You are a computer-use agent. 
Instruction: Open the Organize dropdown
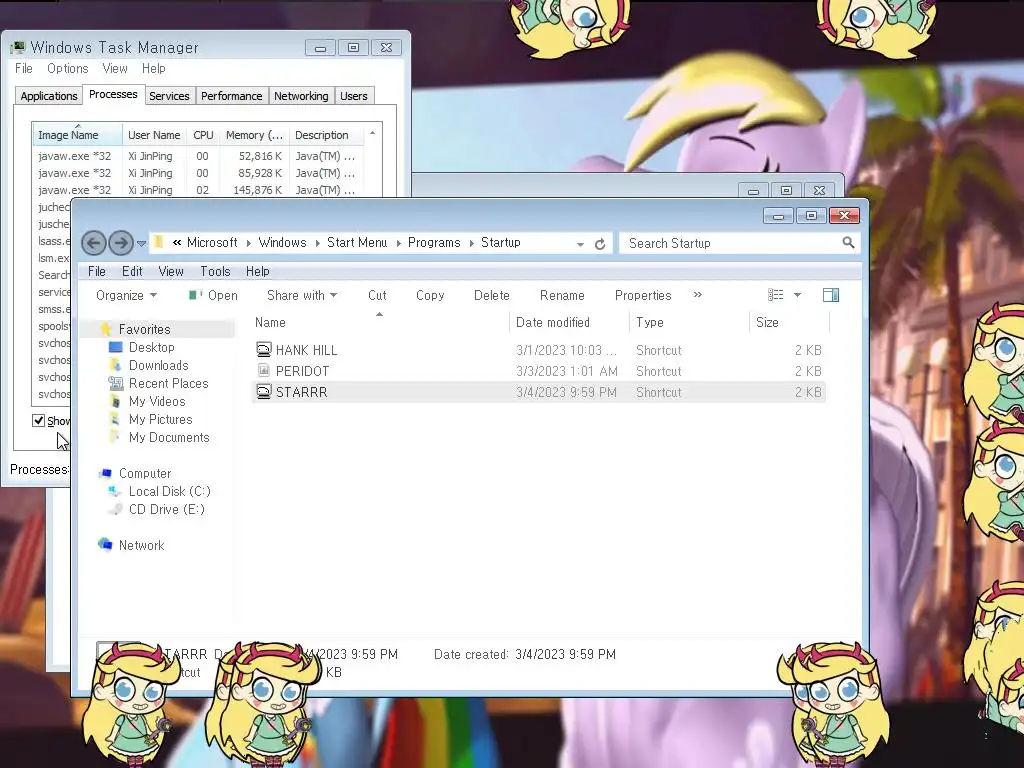pyautogui.click(x=126, y=295)
